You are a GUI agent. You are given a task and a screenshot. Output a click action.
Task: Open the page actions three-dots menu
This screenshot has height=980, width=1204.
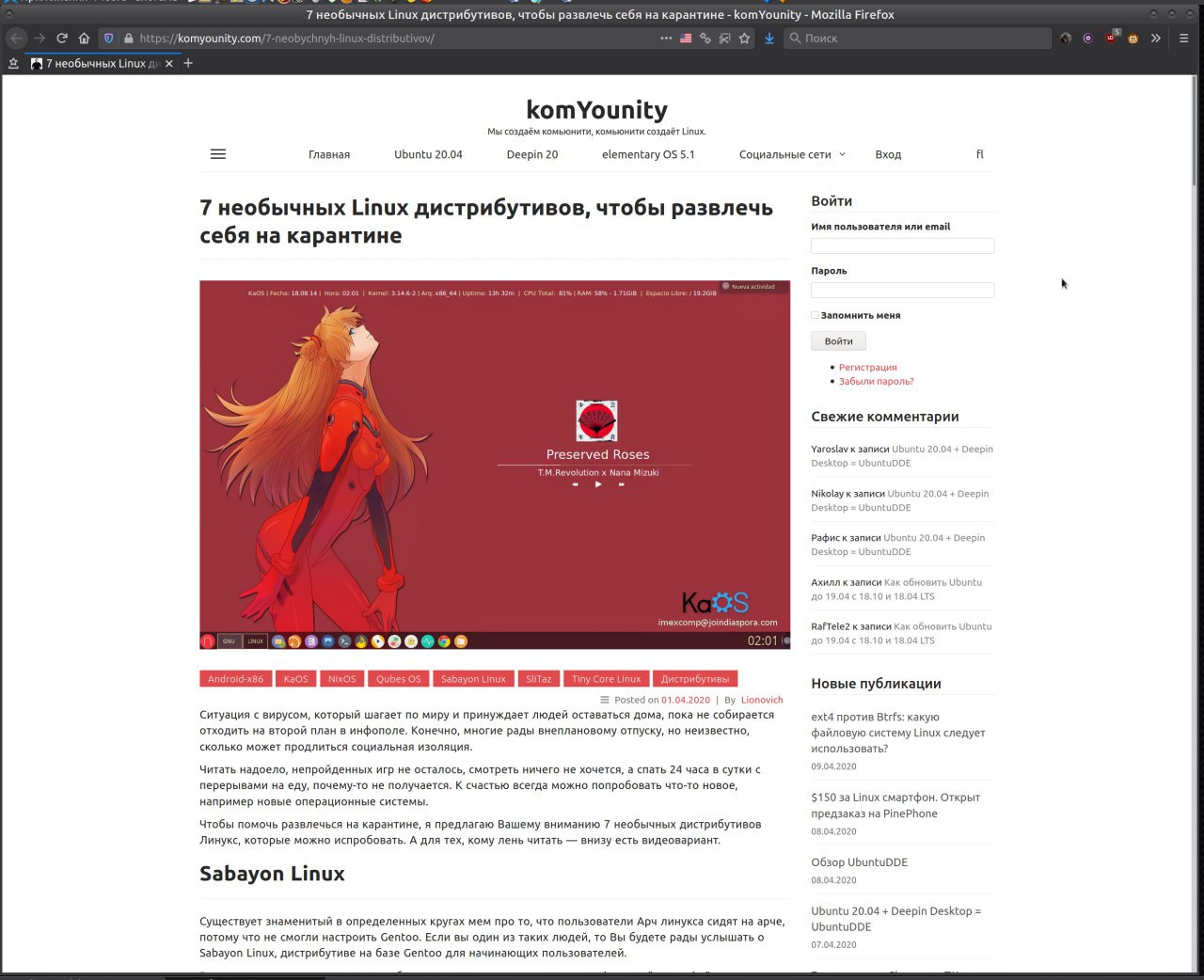coord(666,39)
